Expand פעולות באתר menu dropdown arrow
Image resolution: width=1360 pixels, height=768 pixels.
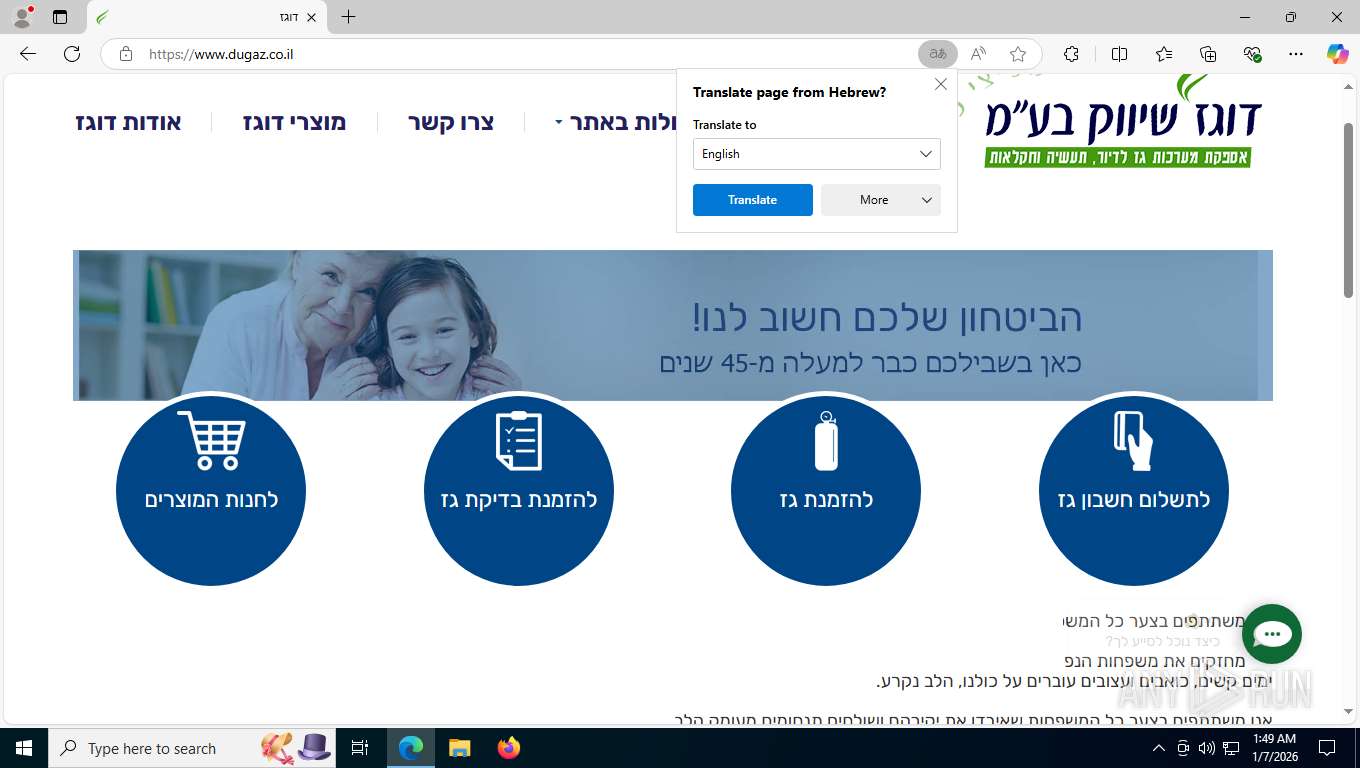559,123
